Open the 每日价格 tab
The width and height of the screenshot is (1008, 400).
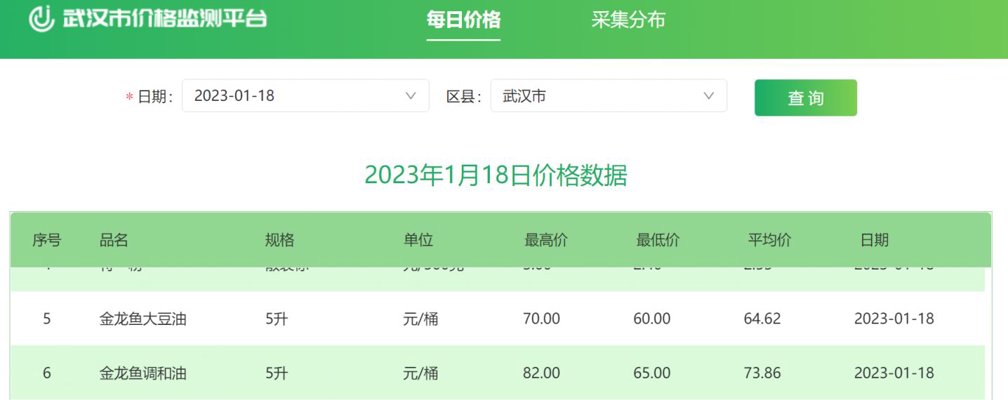(463, 20)
